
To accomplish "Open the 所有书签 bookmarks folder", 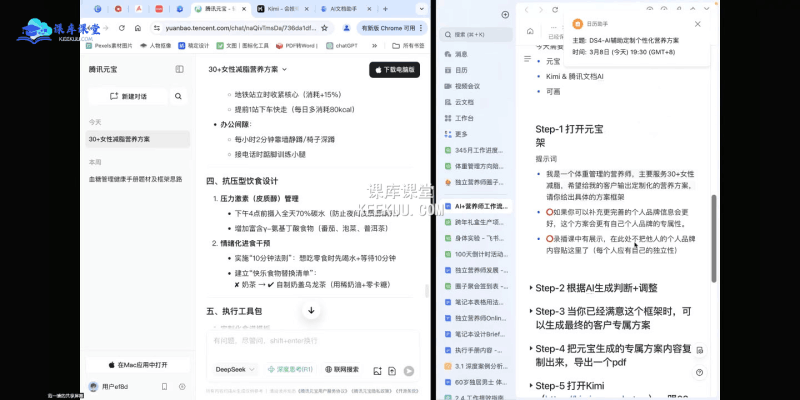I will pyautogui.click(x=408, y=45).
